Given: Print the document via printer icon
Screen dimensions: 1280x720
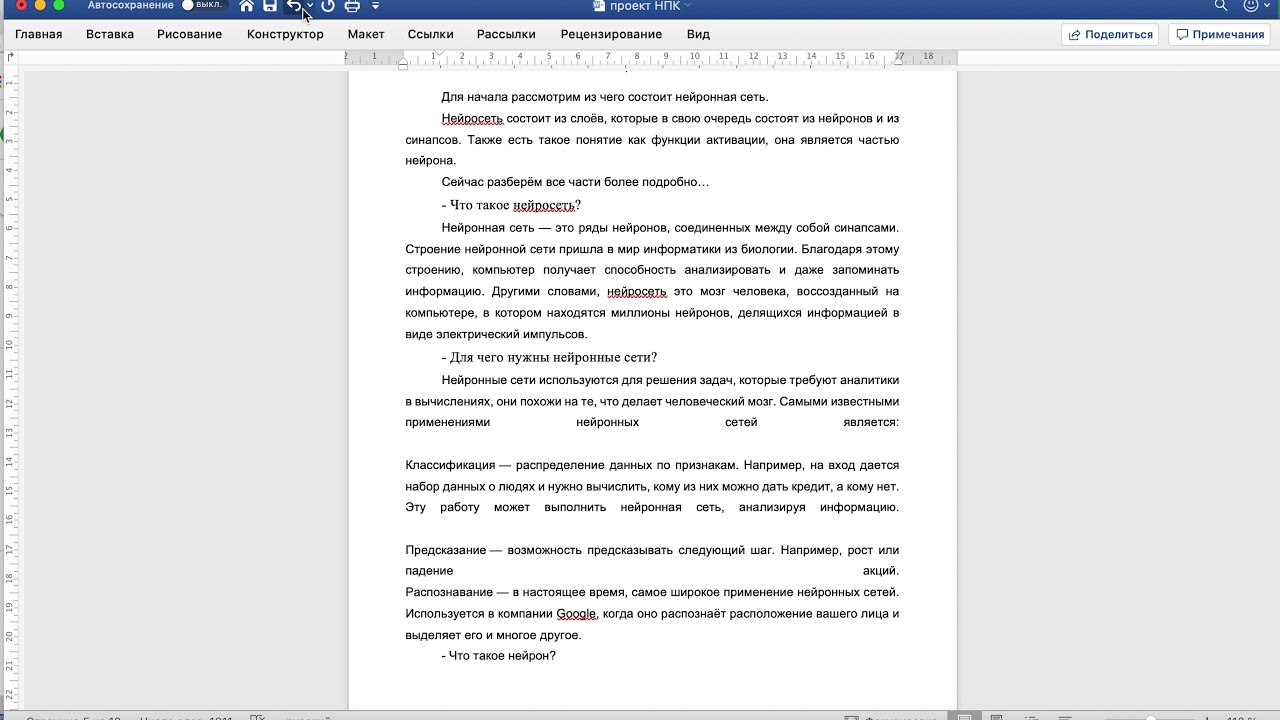Looking at the screenshot, I should [352, 5].
